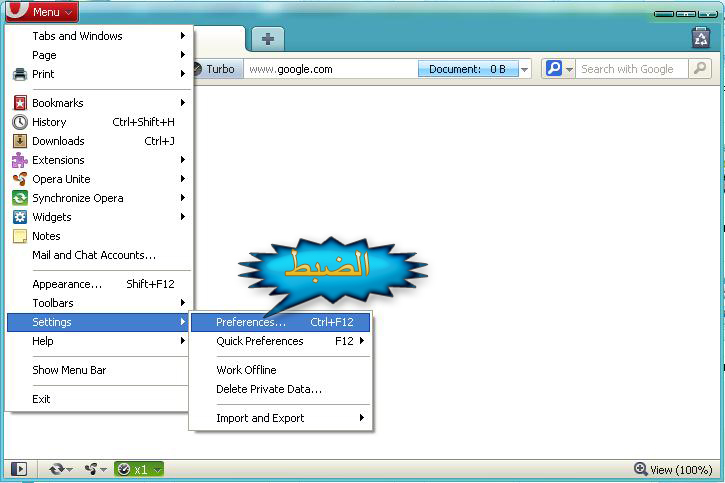Click the History entry text
The image size is (725, 483).
pyautogui.click(x=49, y=122)
